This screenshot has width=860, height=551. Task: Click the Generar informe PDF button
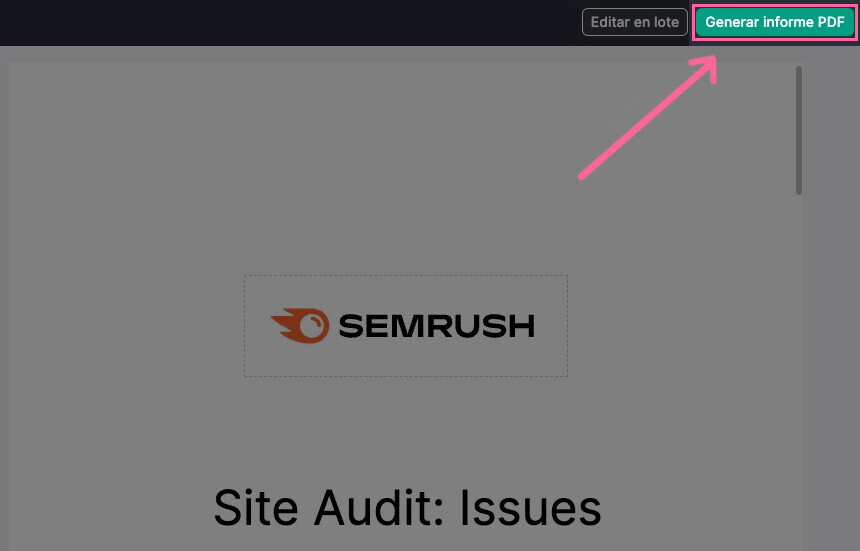(774, 22)
